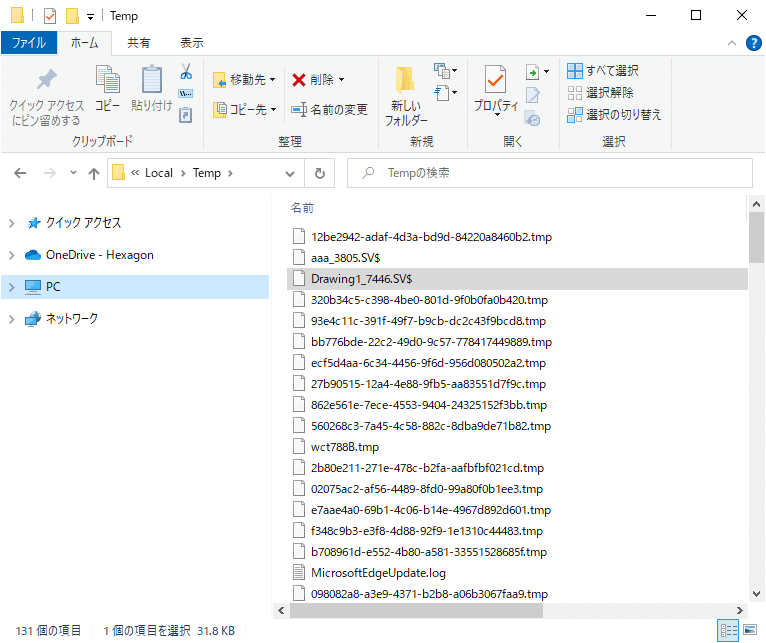The image size is (766, 643).
Task: Select file b708961d-e552-4b80-a581-33551528685f.tmp
Action: (x=429, y=552)
